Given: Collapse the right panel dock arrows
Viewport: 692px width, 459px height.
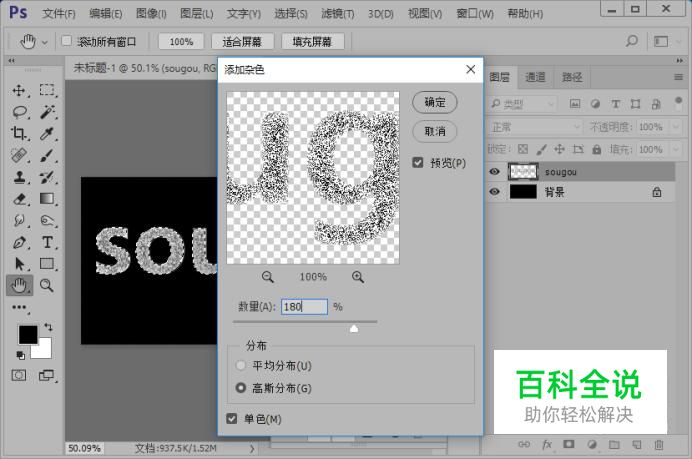Looking at the screenshot, I should tap(679, 60).
